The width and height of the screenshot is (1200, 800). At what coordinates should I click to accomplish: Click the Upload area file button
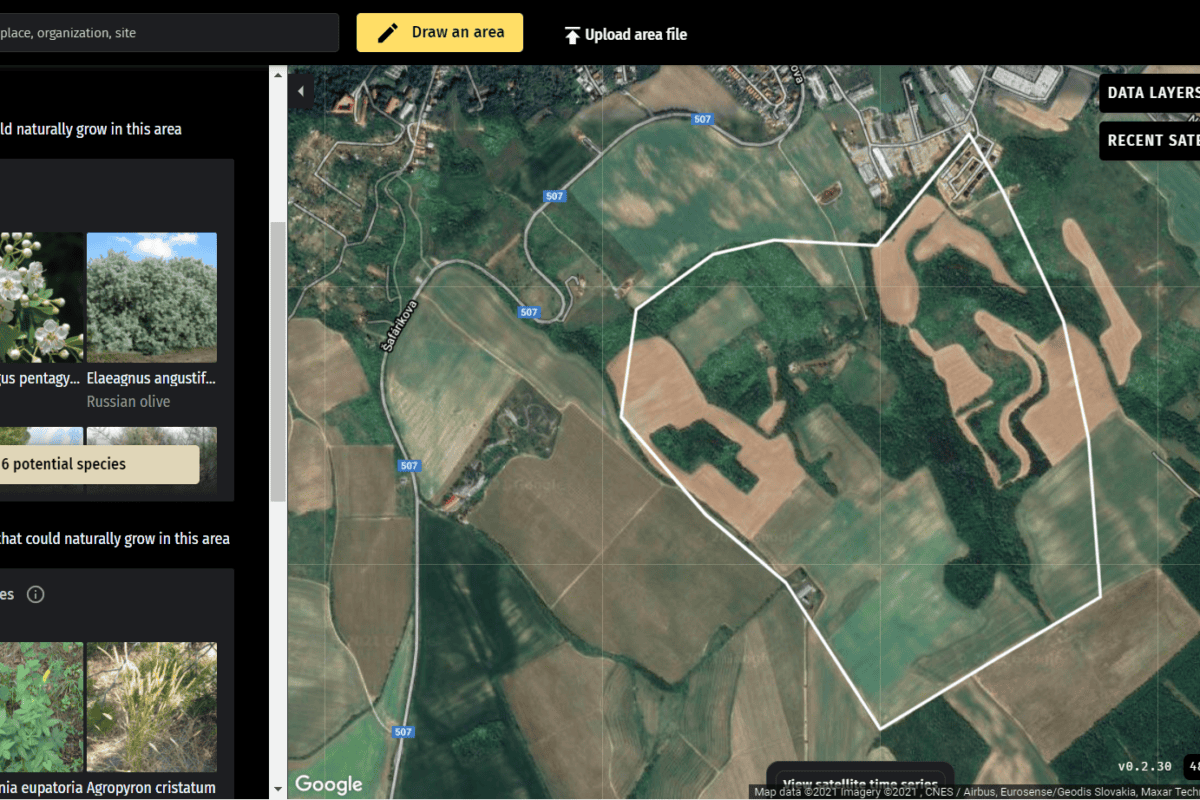625,33
